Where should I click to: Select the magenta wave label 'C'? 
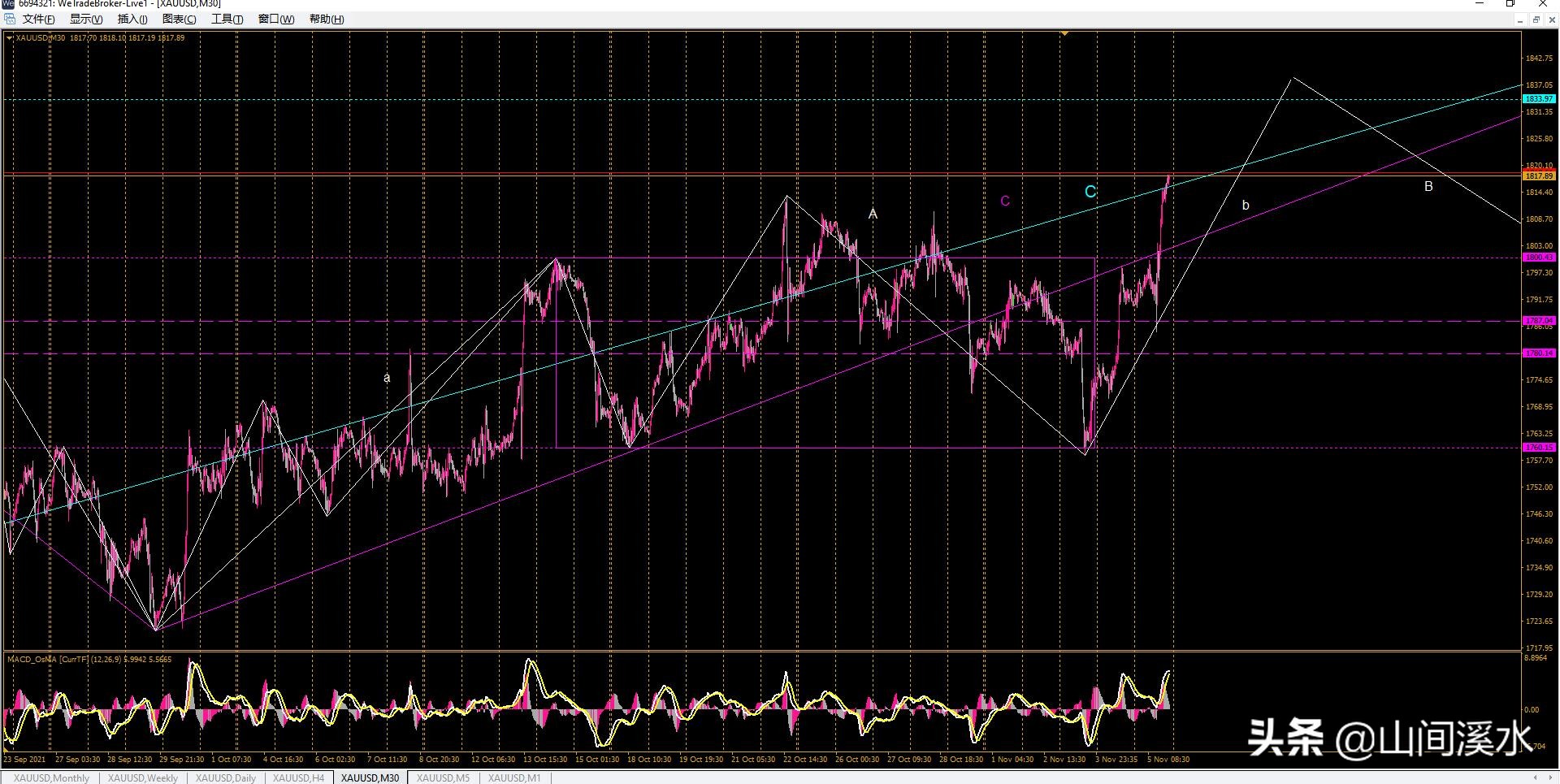coord(1005,201)
